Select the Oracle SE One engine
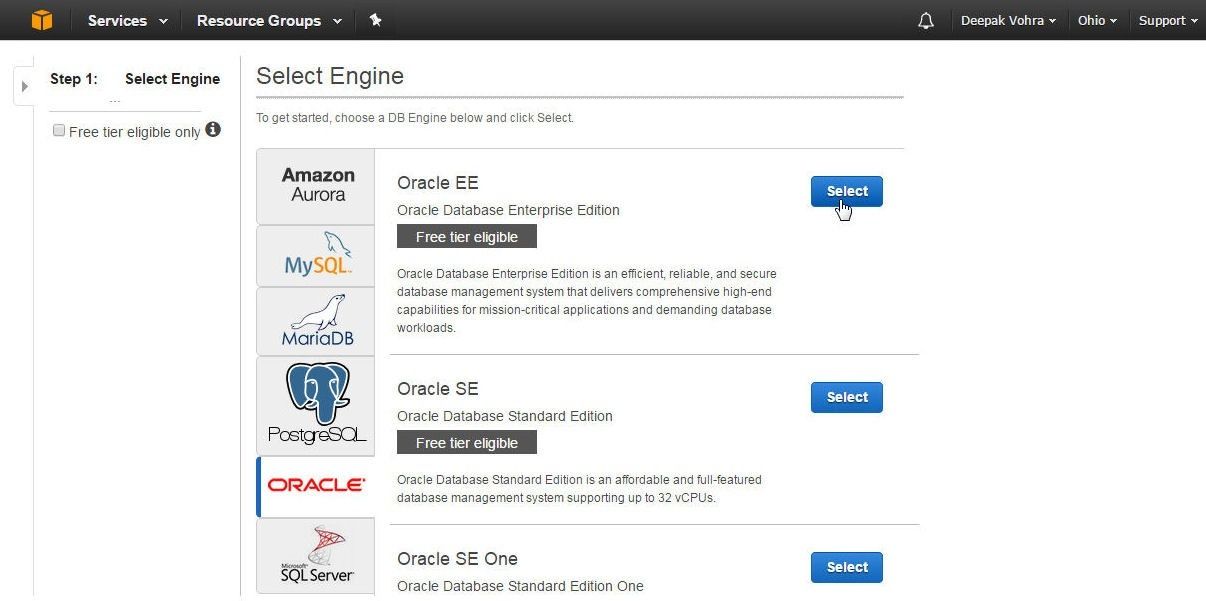This screenshot has width=1206, height=601. [847, 567]
